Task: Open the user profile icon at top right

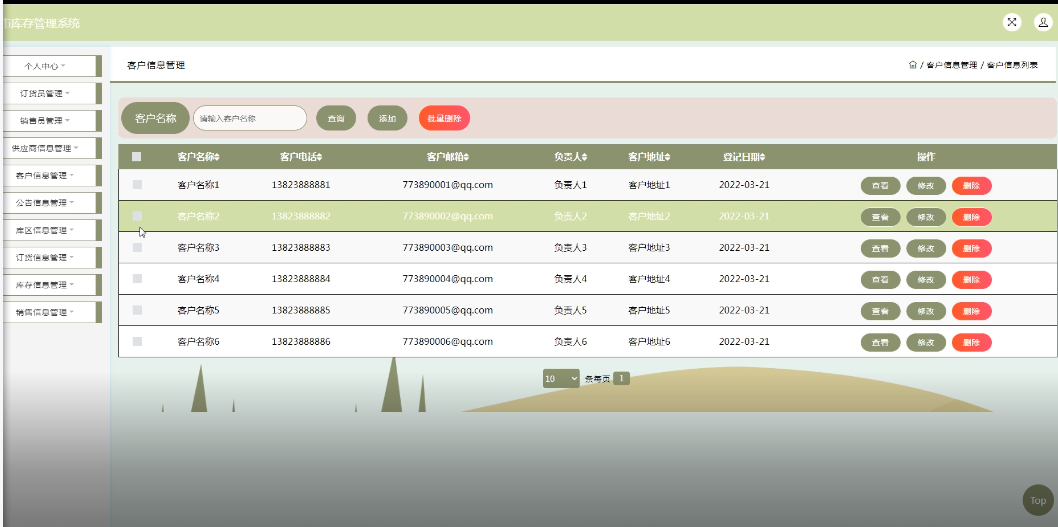Action: tap(1041, 22)
